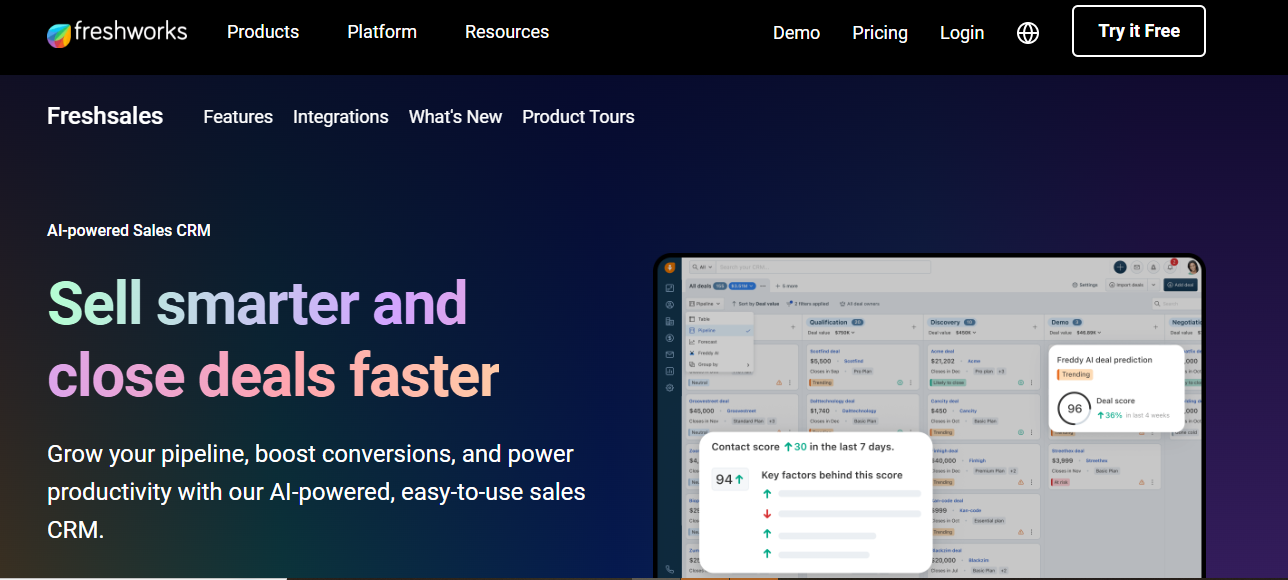This screenshot has height=580, width=1288.
Task: Open the Resources menu
Action: coord(507,32)
